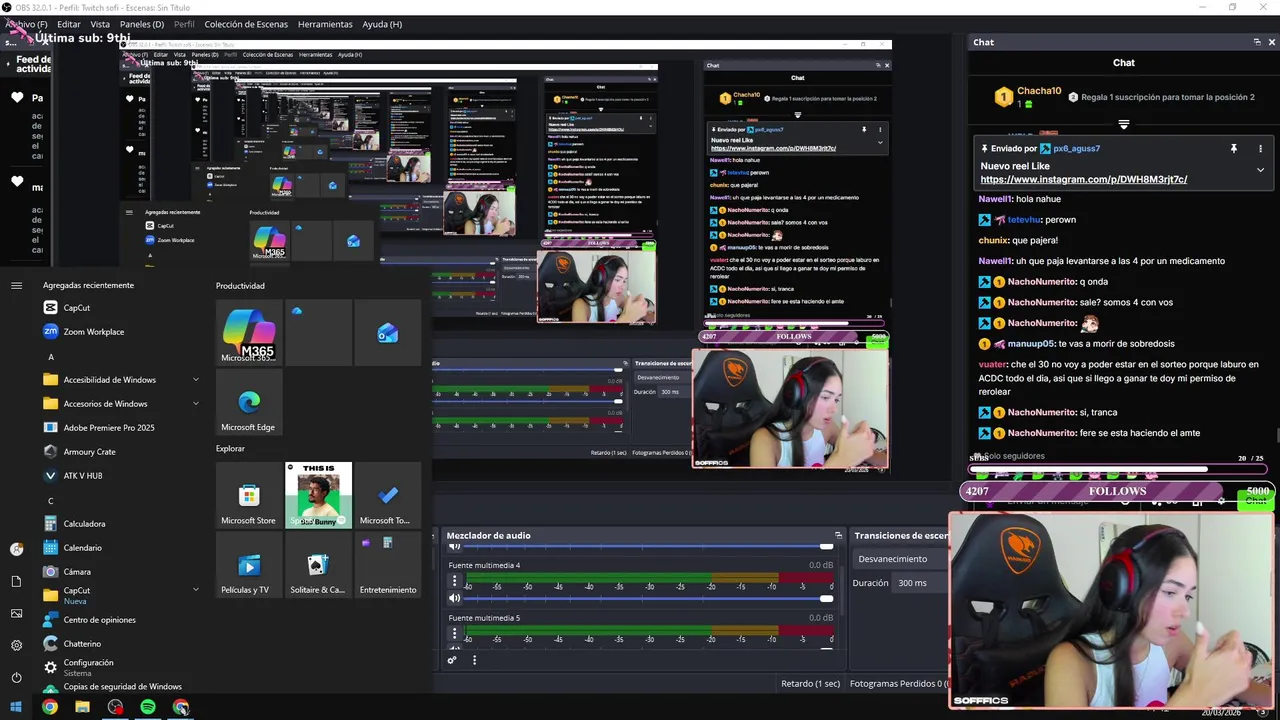This screenshot has width=1280, height=720.
Task: Launch Armoury Crate app
Action: pyautogui.click(x=120, y=452)
